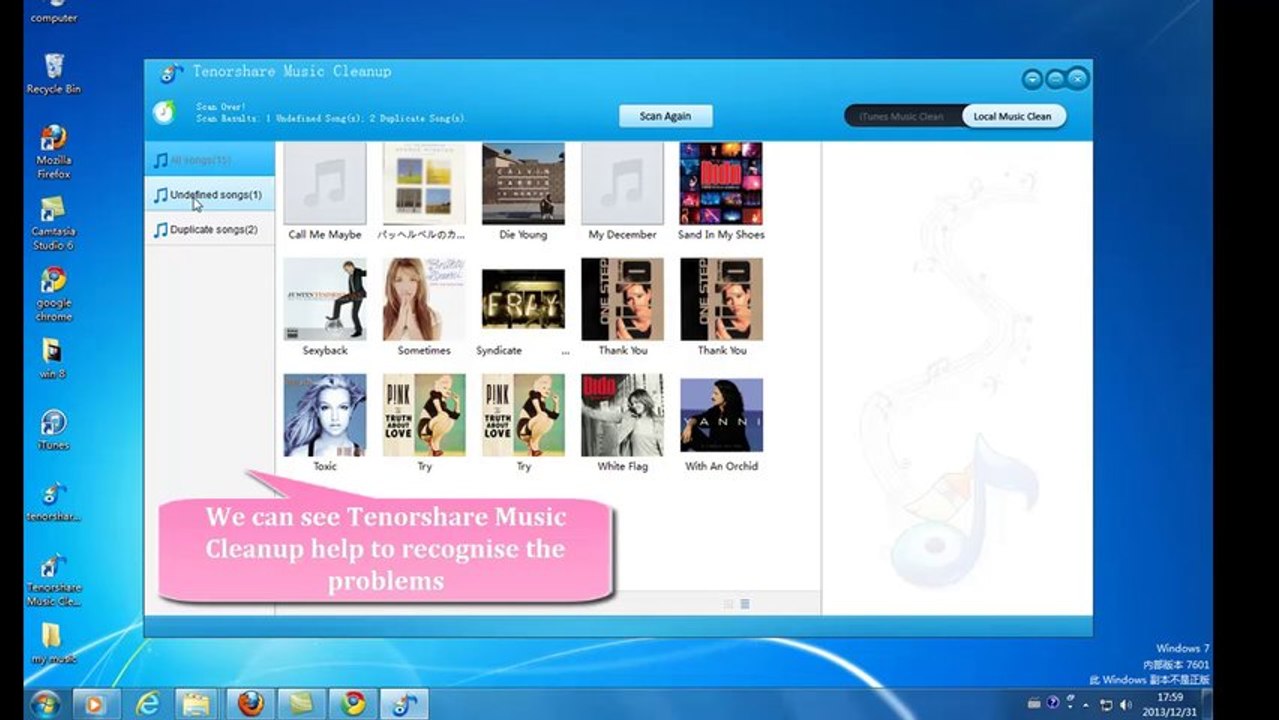Viewport: 1279px width, 720px height.
Task: Open the sticky-note app in taskbar
Action: 301,704
